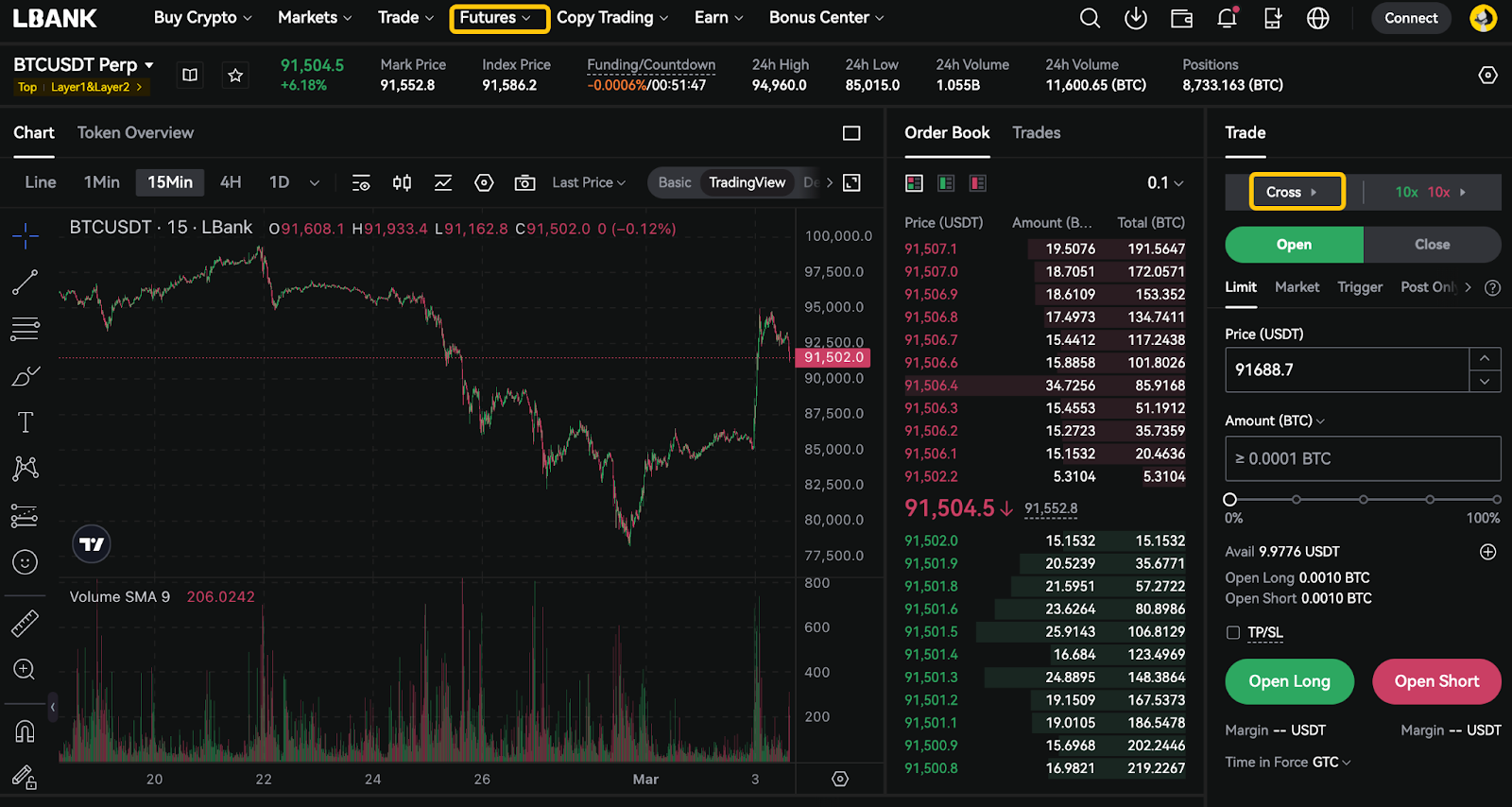
Task: Add BTCUSDT Perp to favorites star
Action: (235, 75)
